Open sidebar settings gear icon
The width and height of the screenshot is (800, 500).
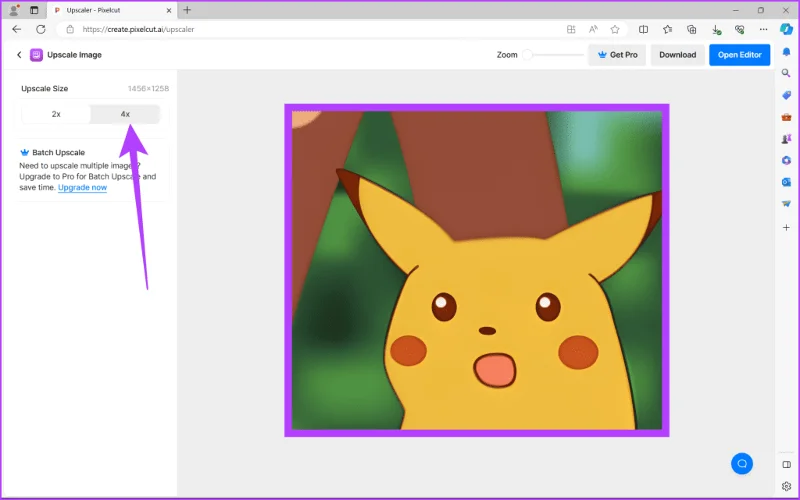coord(786,486)
